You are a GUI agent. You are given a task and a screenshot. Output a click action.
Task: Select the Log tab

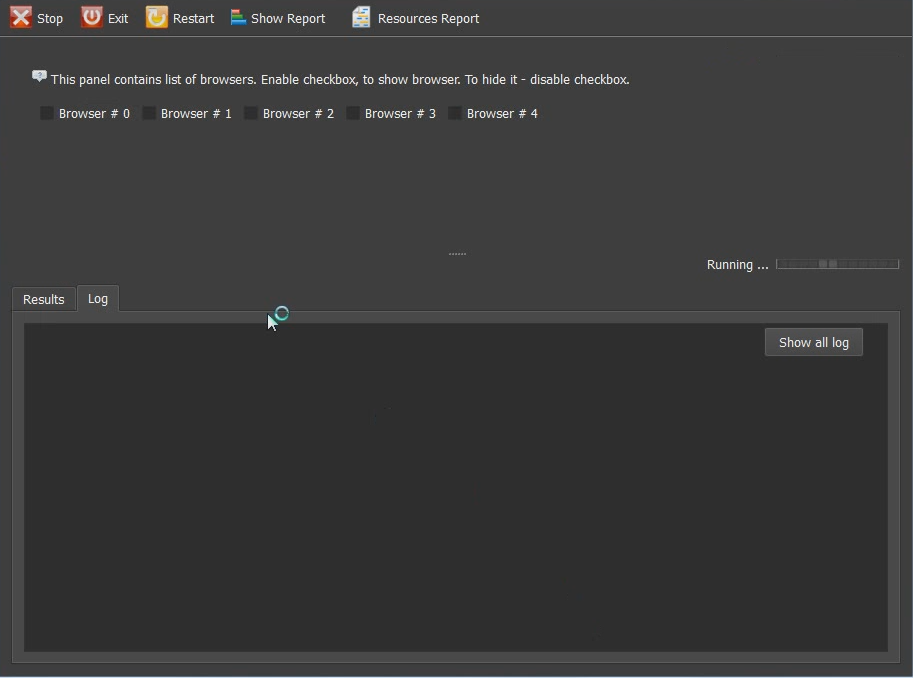[x=98, y=298]
